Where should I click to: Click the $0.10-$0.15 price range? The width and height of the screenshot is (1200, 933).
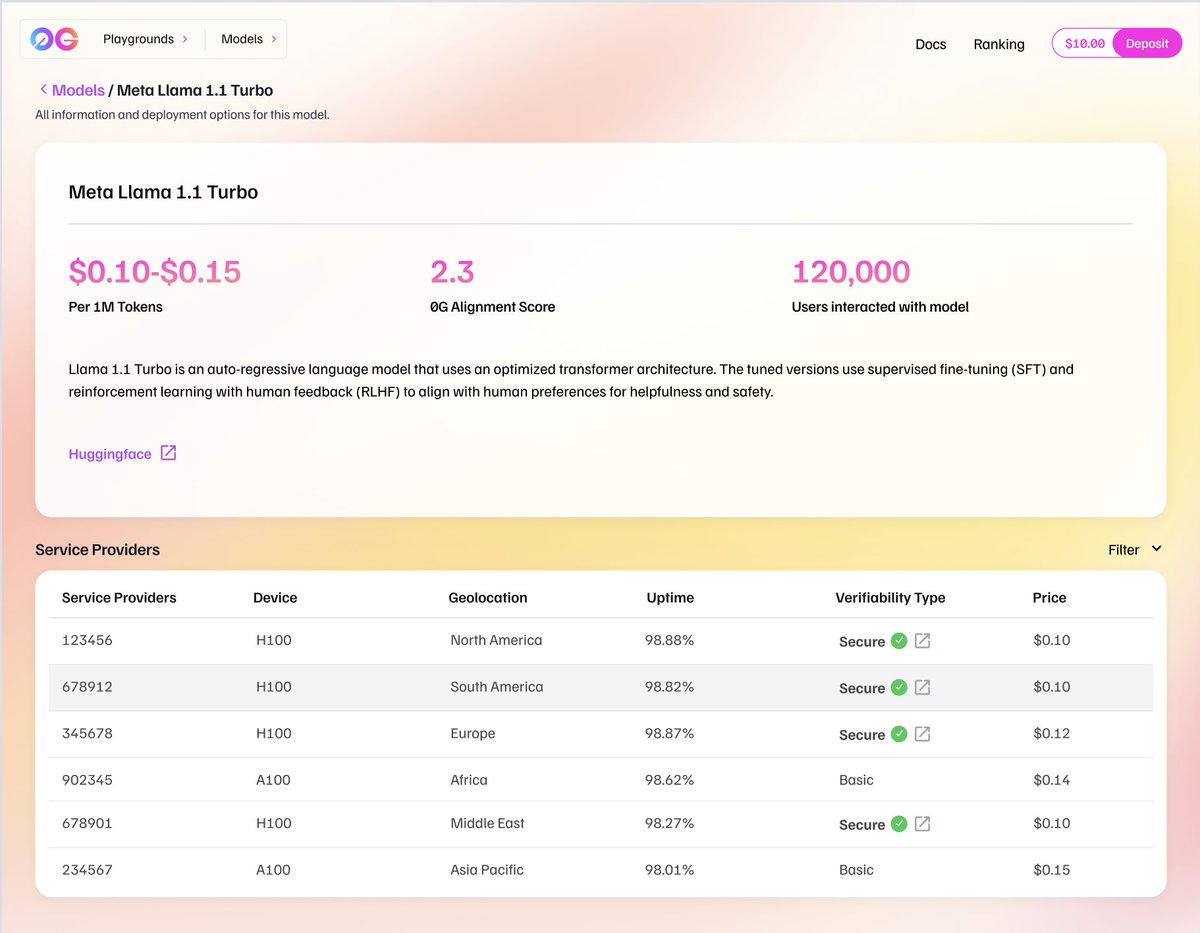click(x=155, y=271)
